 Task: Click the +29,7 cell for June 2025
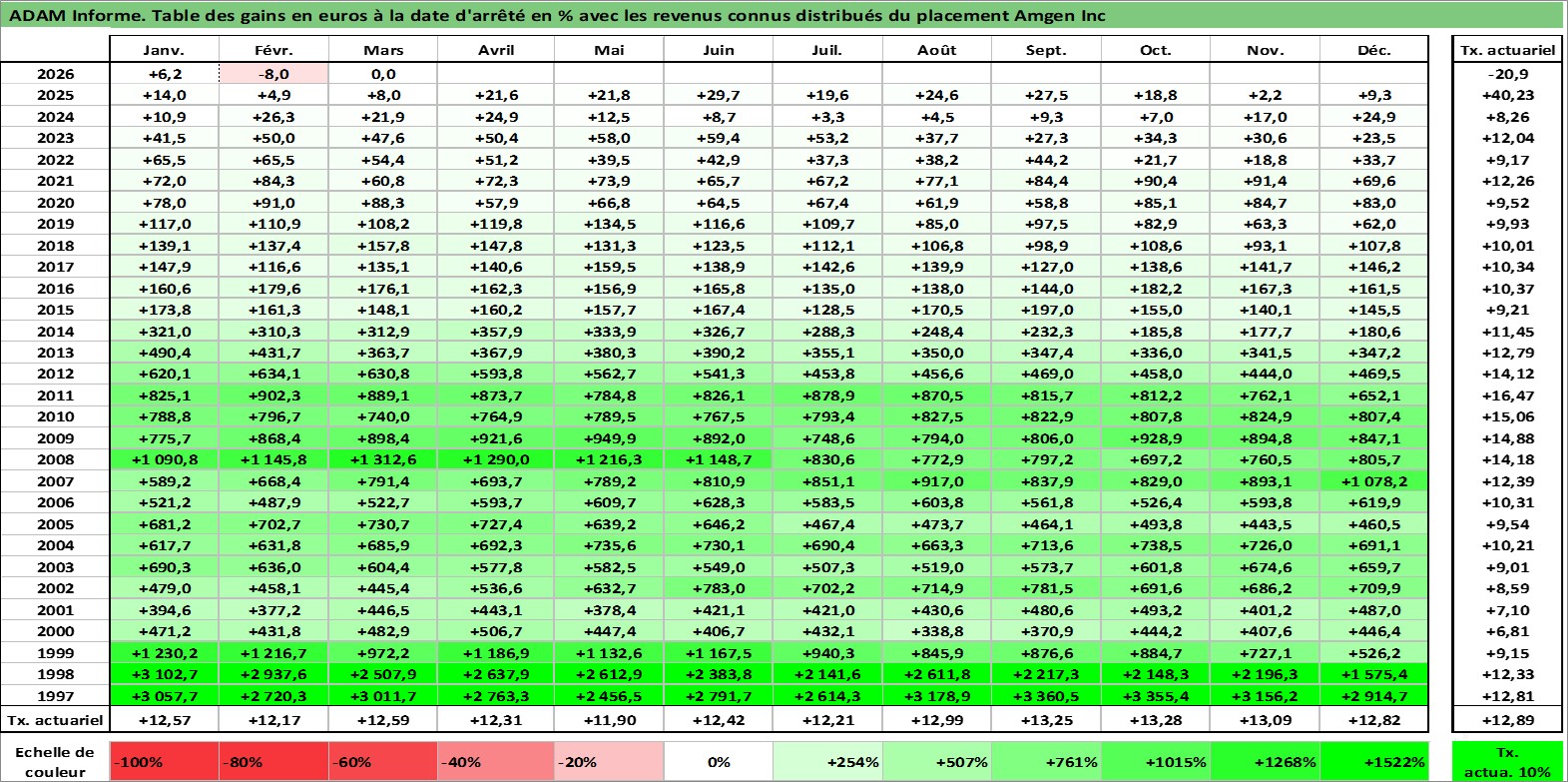[719, 95]
